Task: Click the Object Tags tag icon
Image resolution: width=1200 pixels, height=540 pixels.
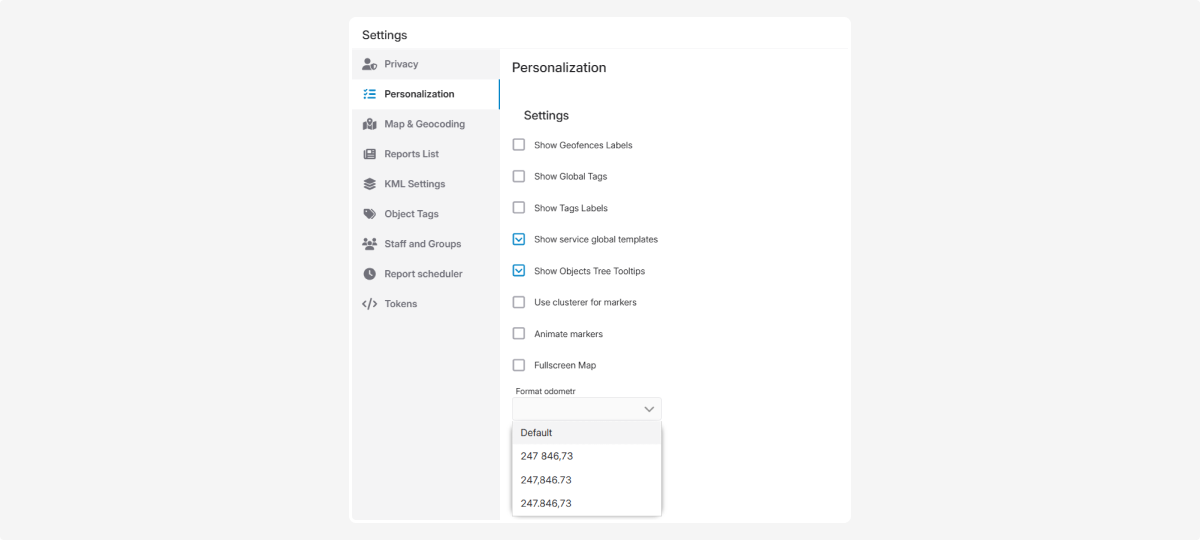Action: click(369, 214)
